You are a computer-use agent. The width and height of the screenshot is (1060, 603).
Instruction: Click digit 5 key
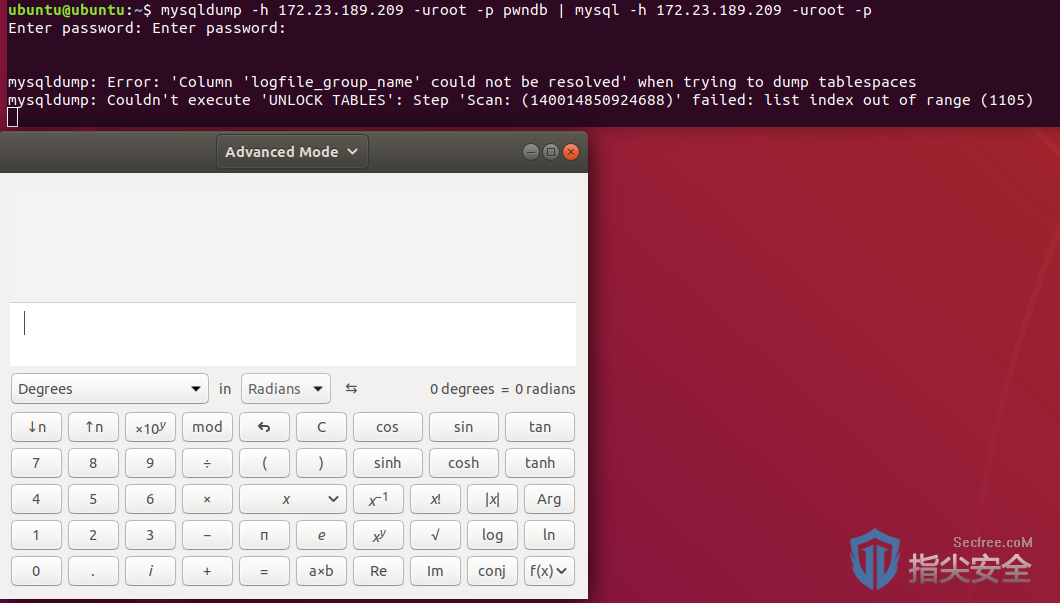(x=93, y=499)
